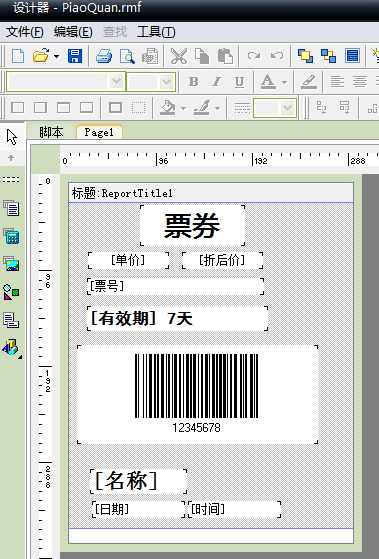Image resolution: width=379 pixels, height=559 pixels.
Task: Select the barcode 12345678 element
Action: (x=197, y=394)
